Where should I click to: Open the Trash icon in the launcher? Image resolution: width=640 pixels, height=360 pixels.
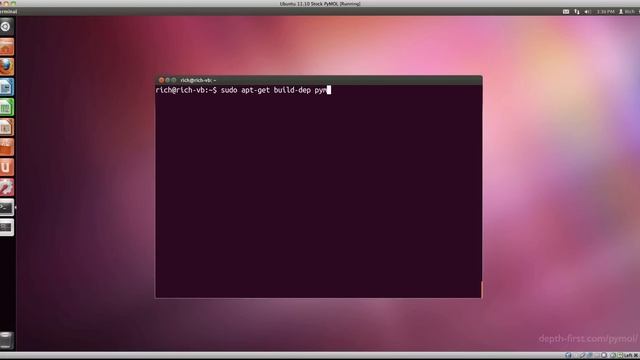pos(7,340)
